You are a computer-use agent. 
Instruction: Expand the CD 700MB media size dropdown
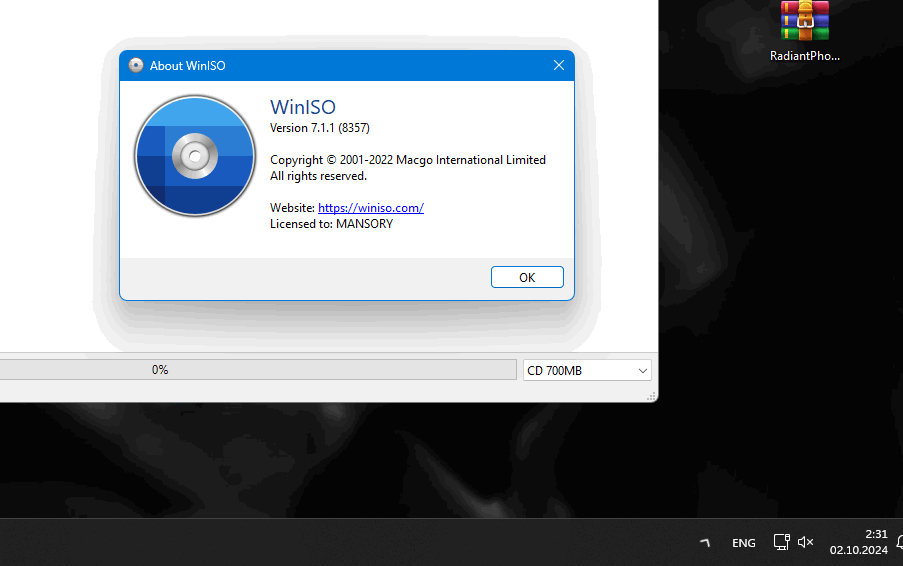tap(587, 370)
